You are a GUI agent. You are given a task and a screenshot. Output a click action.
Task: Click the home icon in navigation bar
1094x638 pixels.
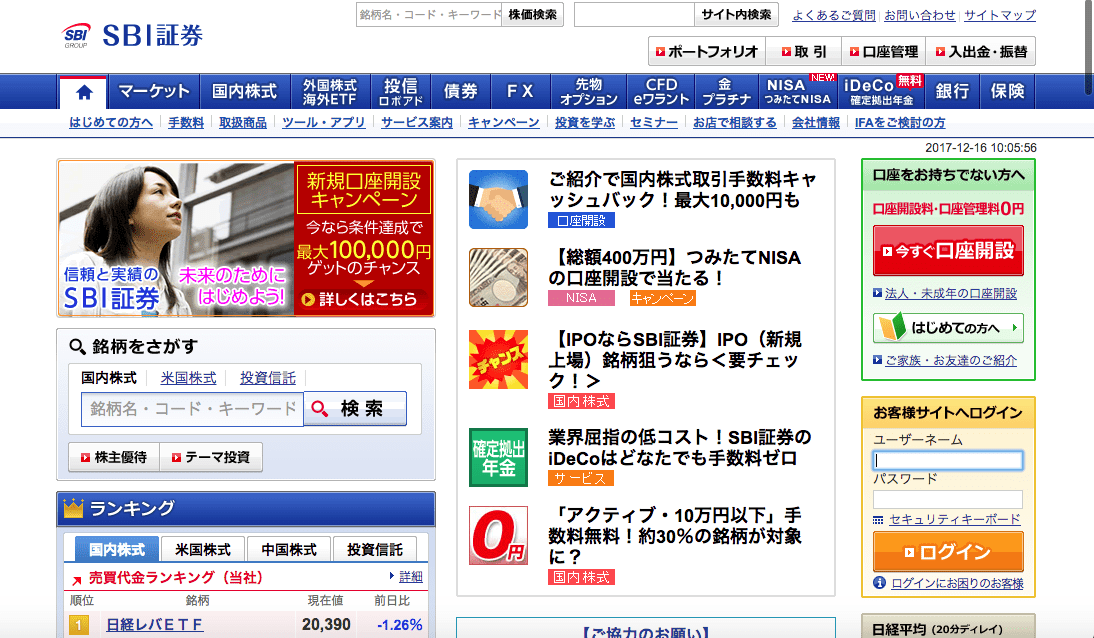[x=84, y=92]
